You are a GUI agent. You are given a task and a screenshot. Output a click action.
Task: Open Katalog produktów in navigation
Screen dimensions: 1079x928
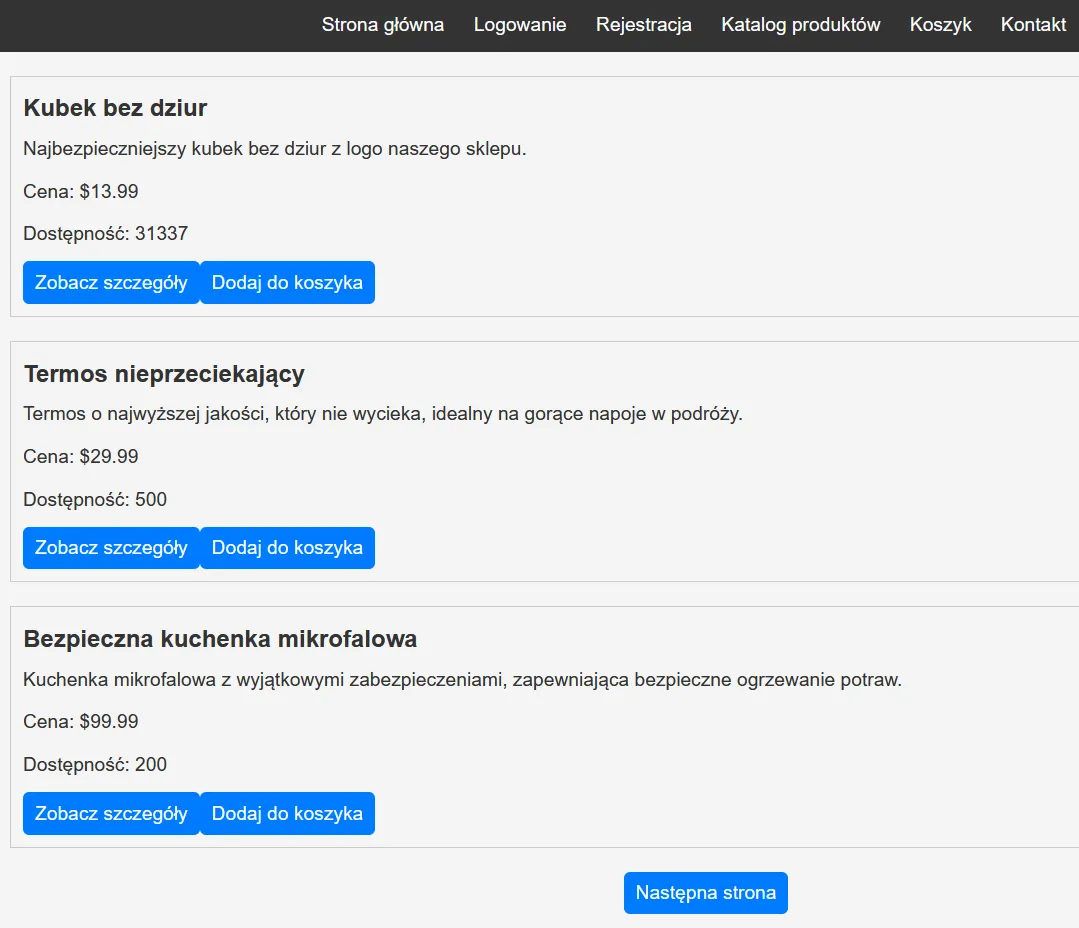[800, 25]
